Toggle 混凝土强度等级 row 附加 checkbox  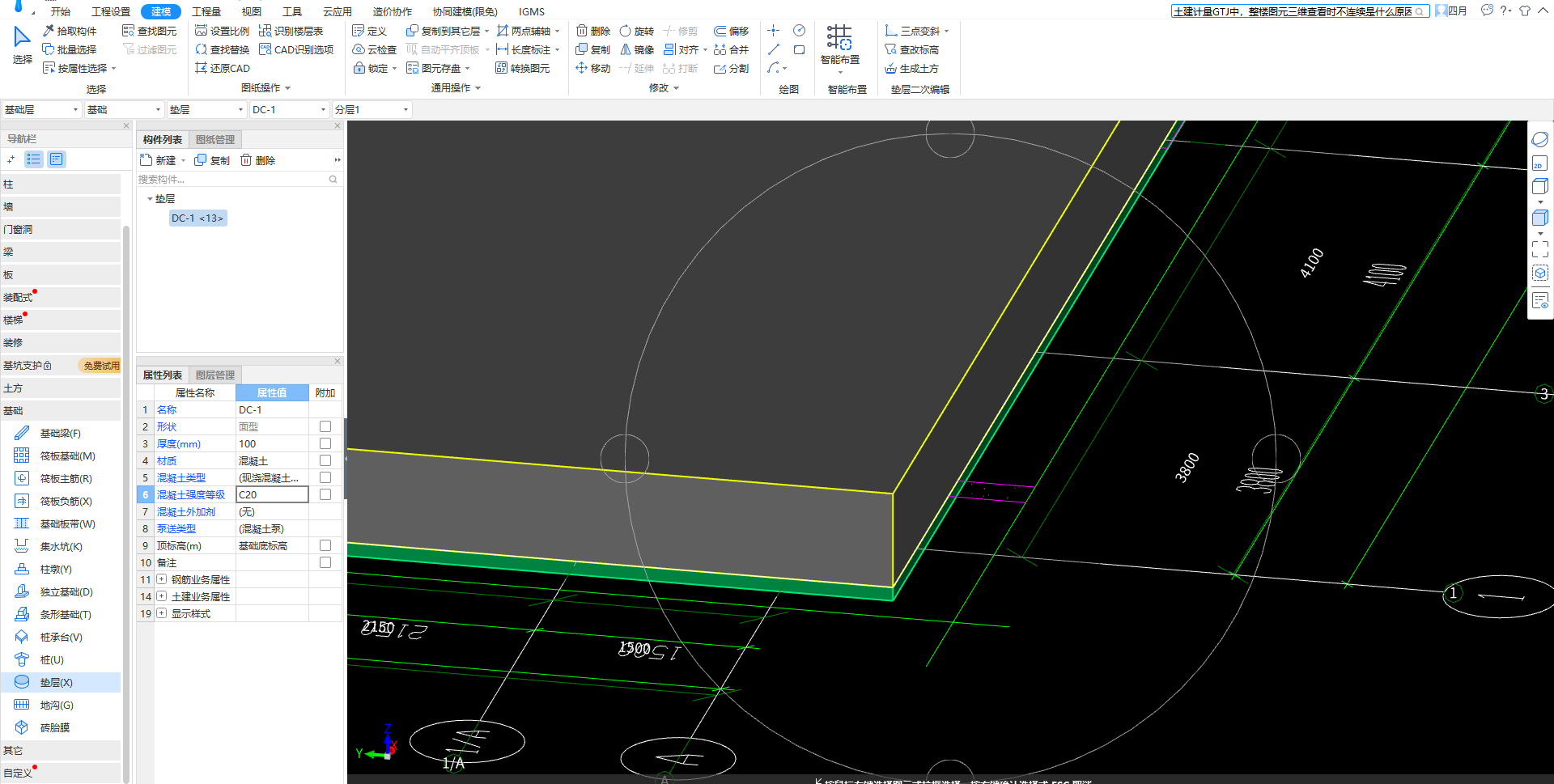pyautogui.click(x=325, y=494)
